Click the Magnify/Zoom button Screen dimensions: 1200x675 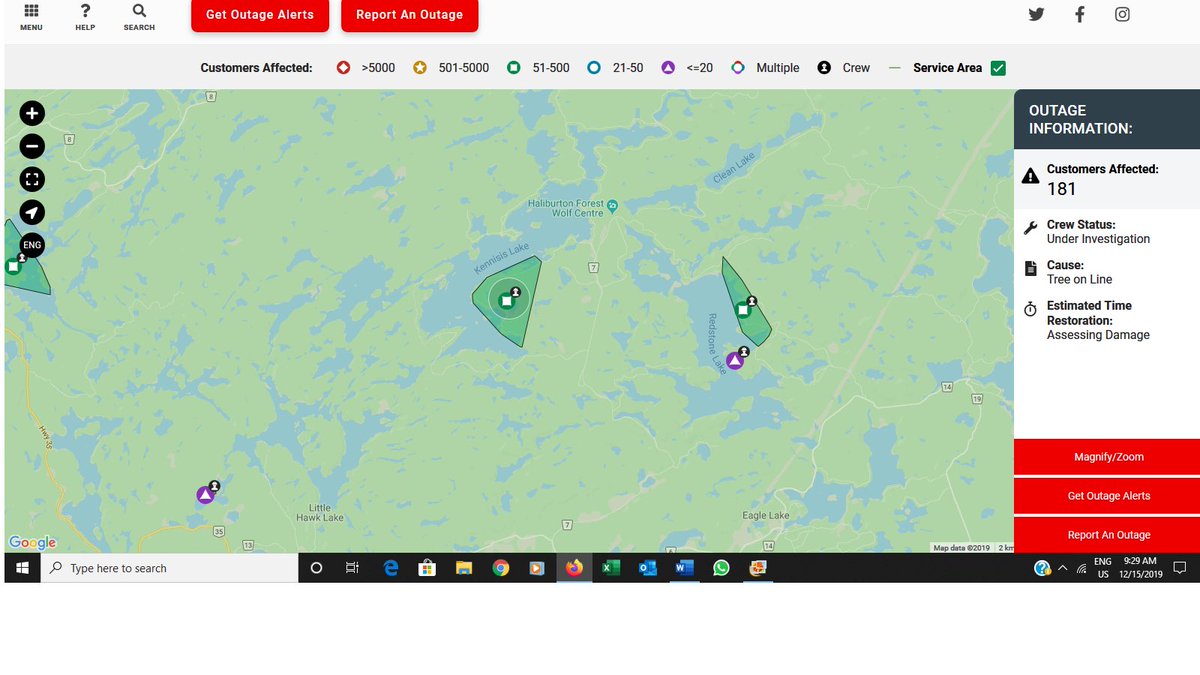(x=1108, y=457)
